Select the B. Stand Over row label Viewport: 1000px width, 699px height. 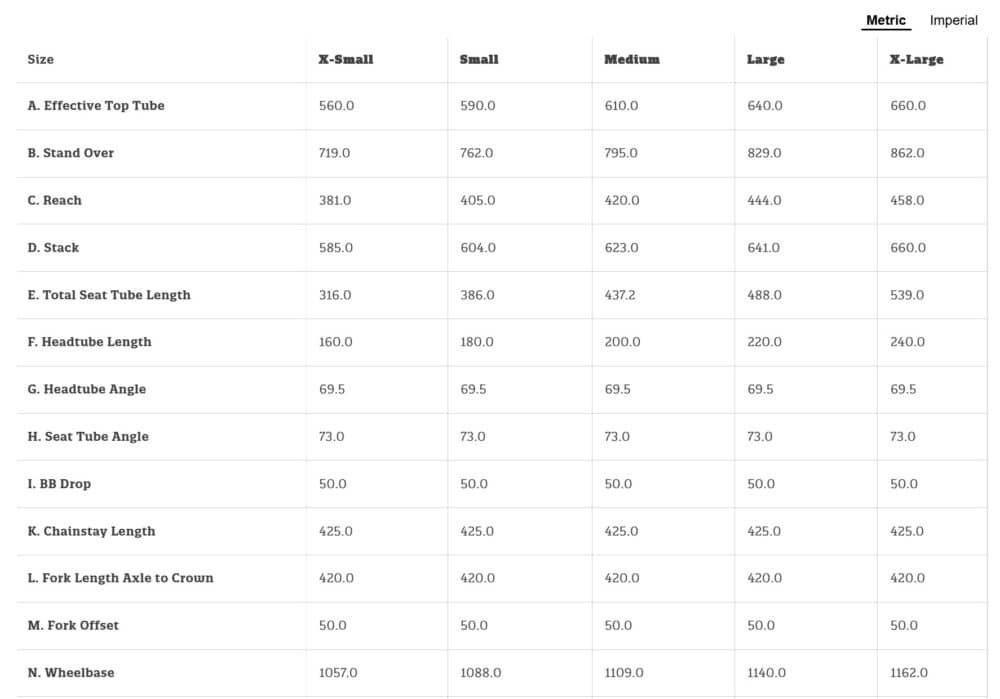point(71,153)
